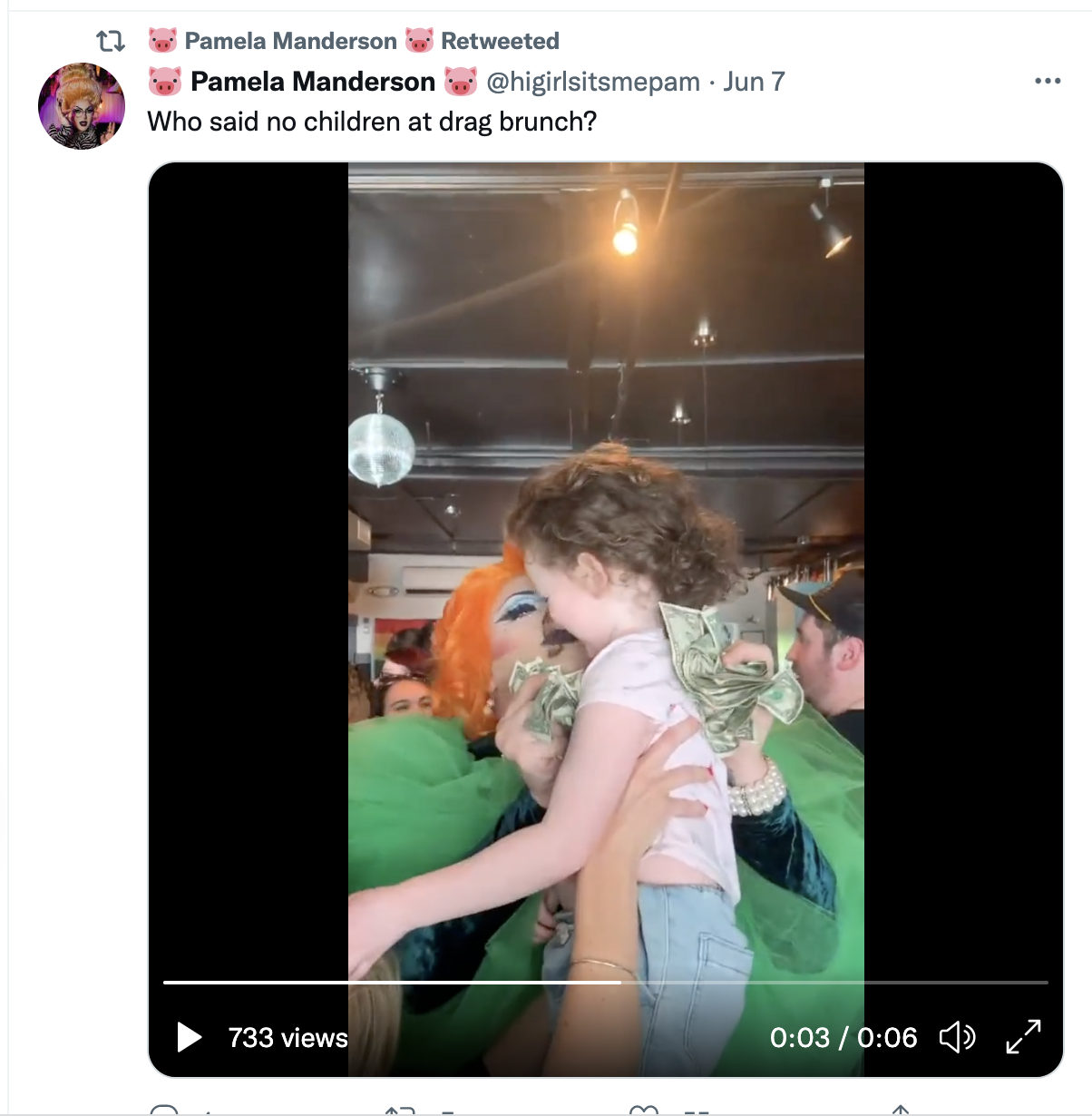Click the 733 views counter
Viewport: 1092px width, 1116px height.
(x=288, y=1037)
